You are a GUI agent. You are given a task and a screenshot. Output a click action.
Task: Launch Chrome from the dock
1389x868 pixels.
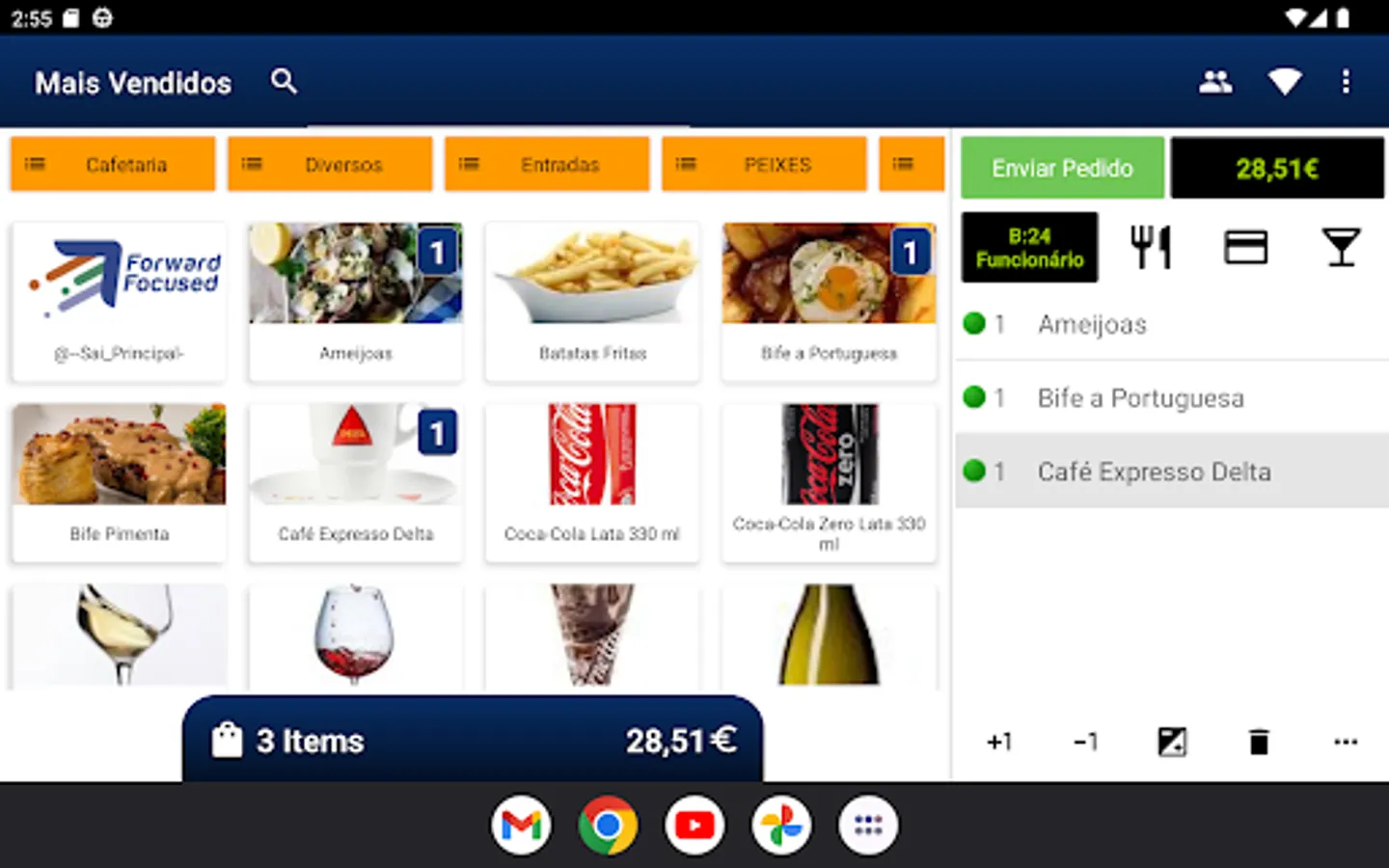click(608, 826)
